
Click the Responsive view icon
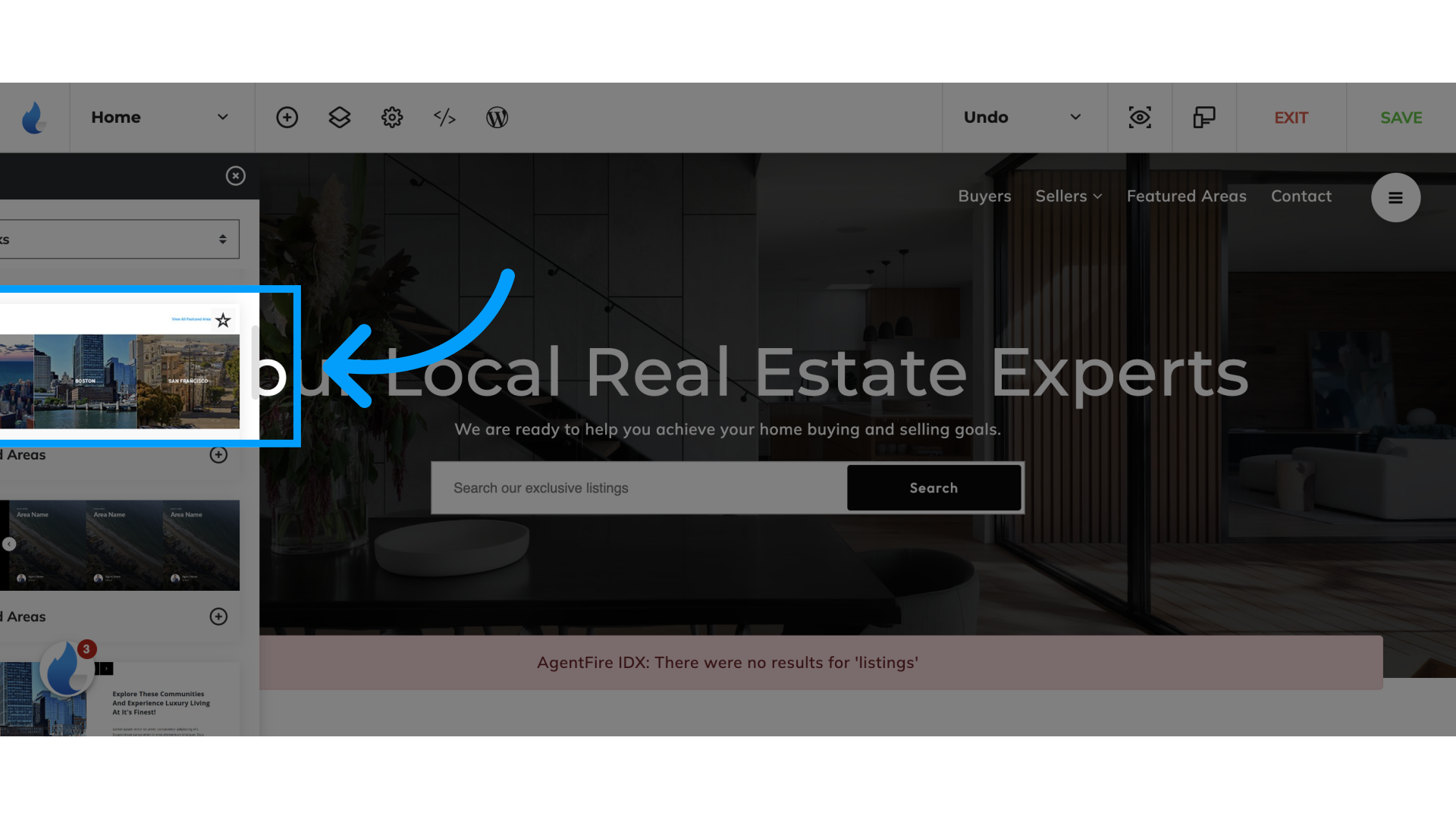[x=1204, y=117]
